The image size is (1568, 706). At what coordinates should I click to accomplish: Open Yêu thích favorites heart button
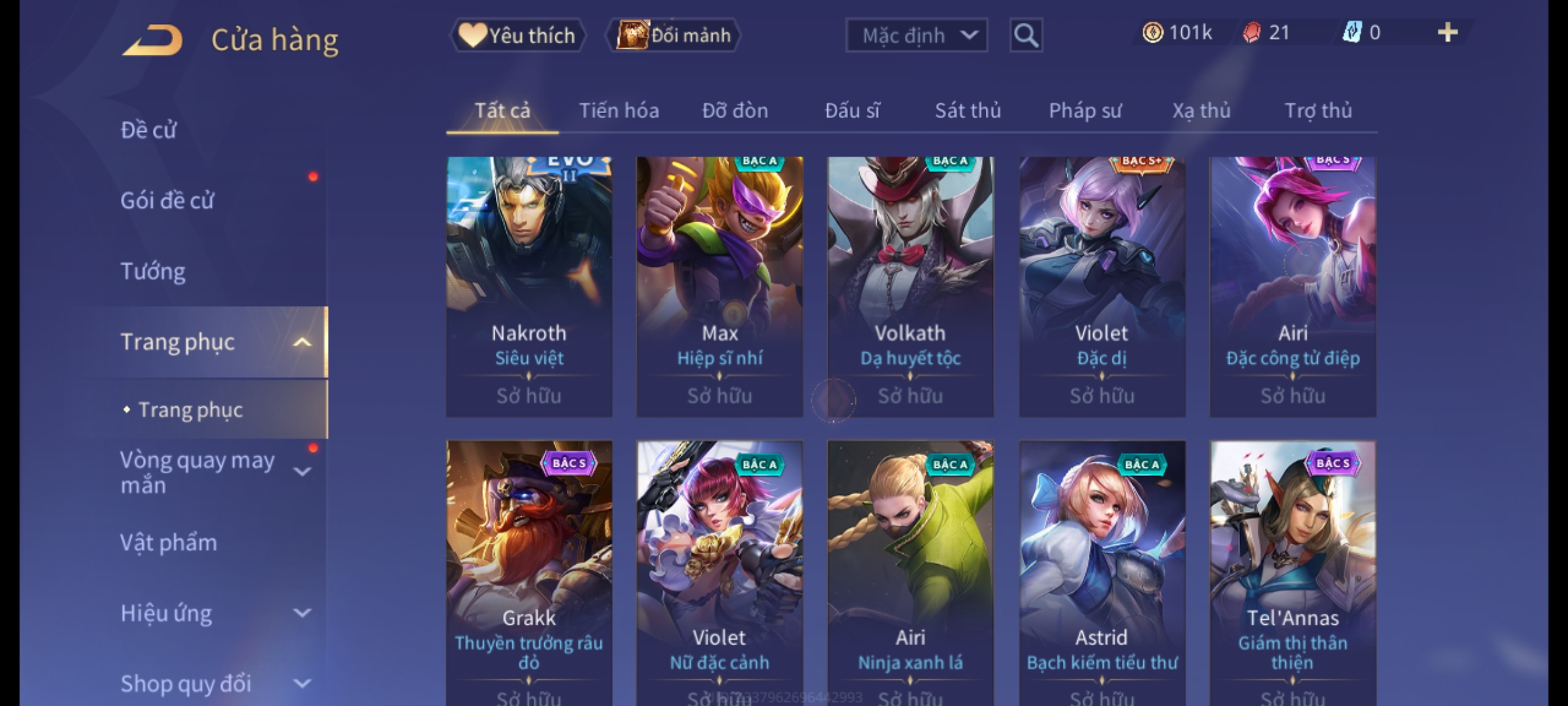click(517, 35)
